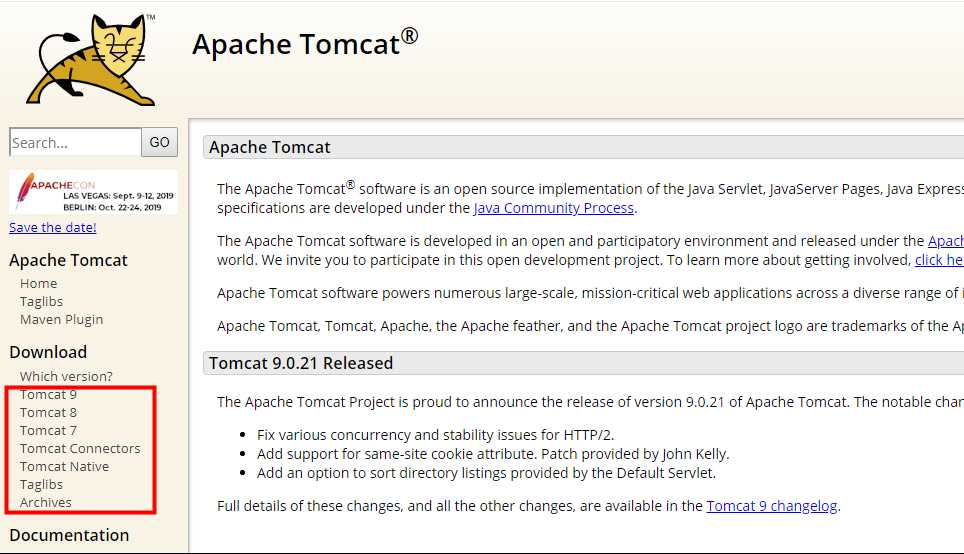This screenshot has width=964, height=554.
Task: Click the Tomcat 9.0.21 Released heading
Action: click(301, 363)
